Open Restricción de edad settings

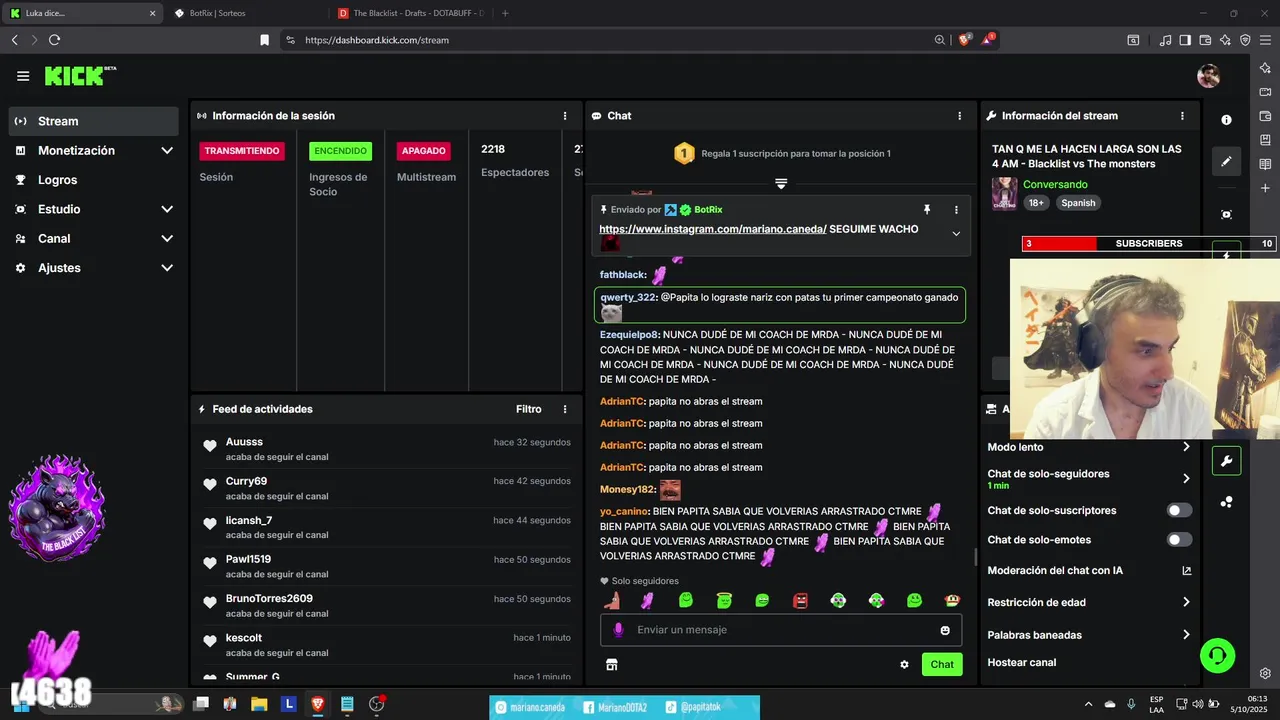(x=1089, y=602)
